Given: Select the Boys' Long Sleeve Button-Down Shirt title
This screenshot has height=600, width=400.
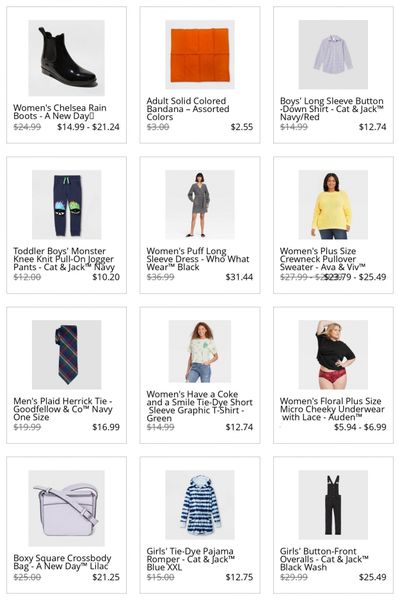Looking at the screenshot, I should click(332, 109).
